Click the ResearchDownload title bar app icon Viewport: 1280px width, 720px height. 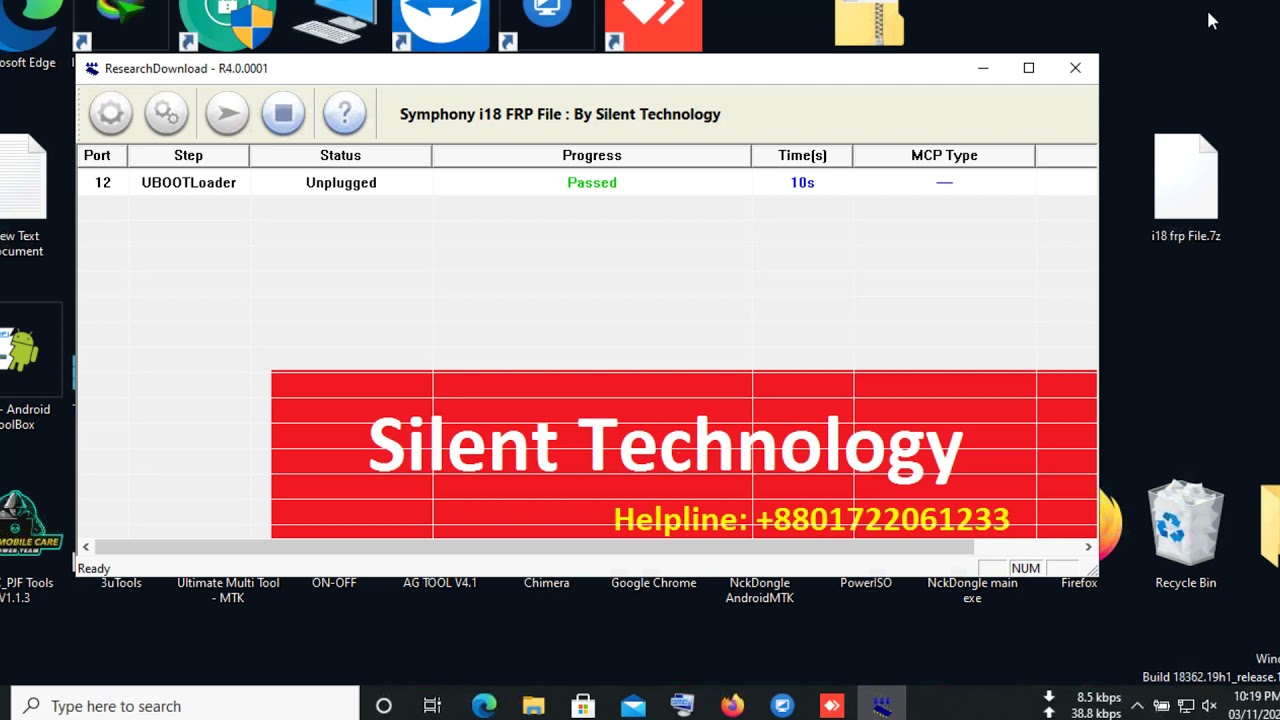point(92,68)
